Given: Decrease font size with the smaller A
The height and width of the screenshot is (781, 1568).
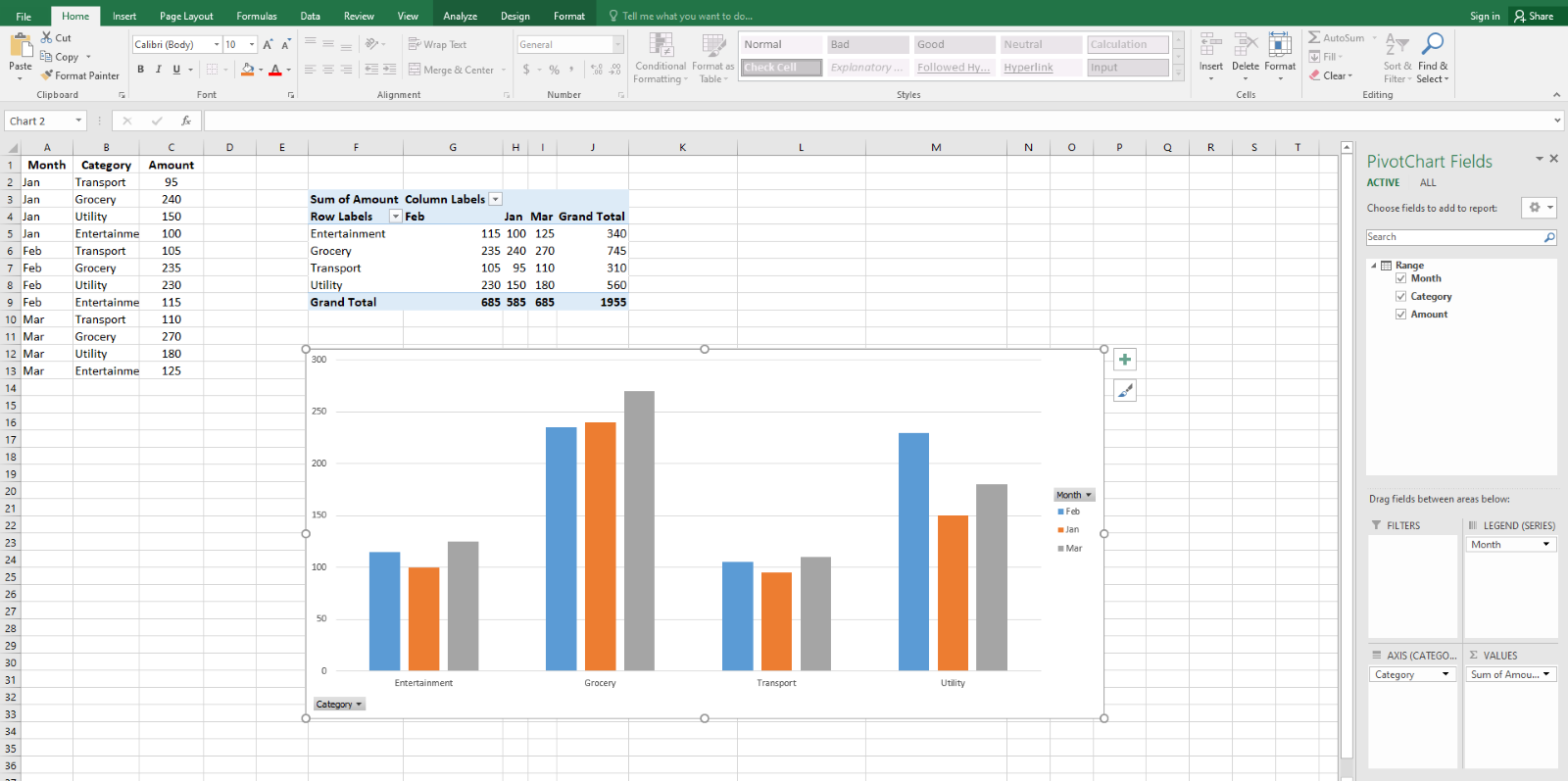Looking at the screenshot, I should [285, 44].
